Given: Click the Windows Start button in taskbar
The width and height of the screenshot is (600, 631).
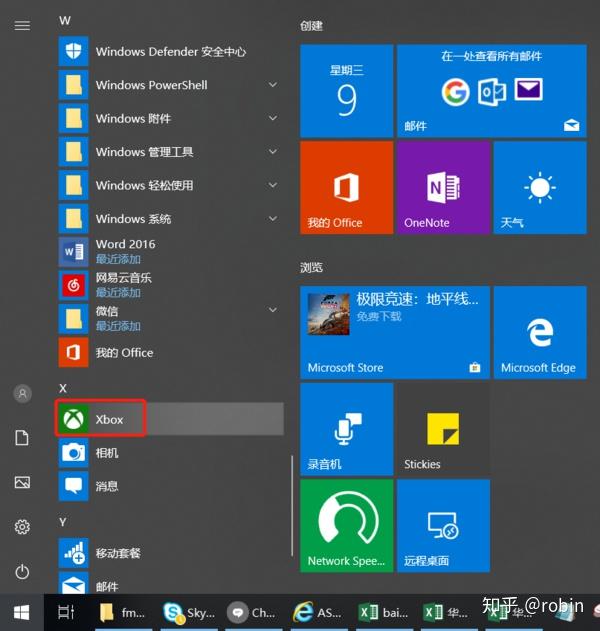Looking at the screenshot, I should [x=22, y=612].
